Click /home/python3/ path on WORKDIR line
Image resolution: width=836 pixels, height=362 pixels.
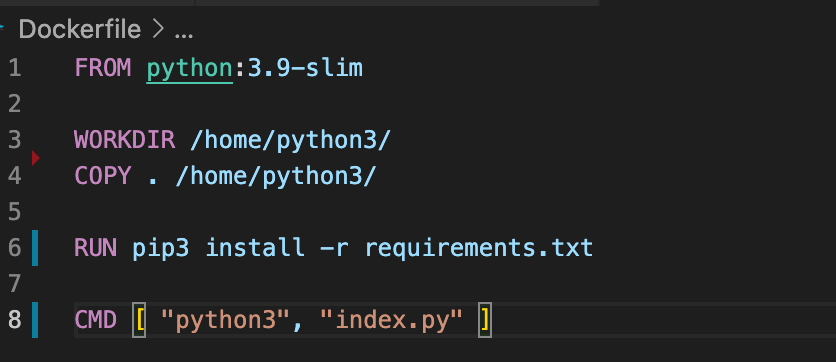point(291,141)
